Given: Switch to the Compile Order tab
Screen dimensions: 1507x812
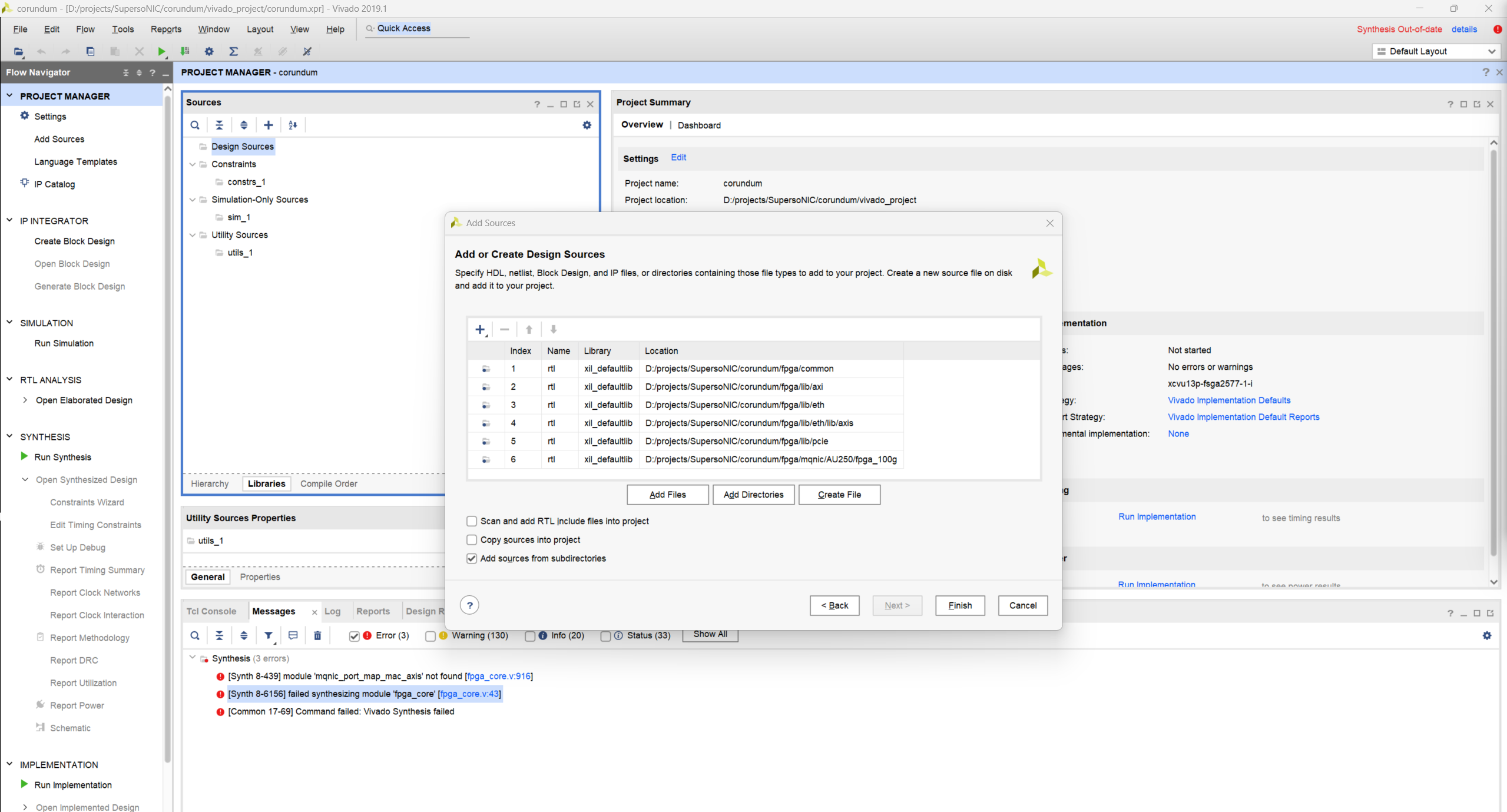Looking at the screenshot, I should click(x=329, y=483).
